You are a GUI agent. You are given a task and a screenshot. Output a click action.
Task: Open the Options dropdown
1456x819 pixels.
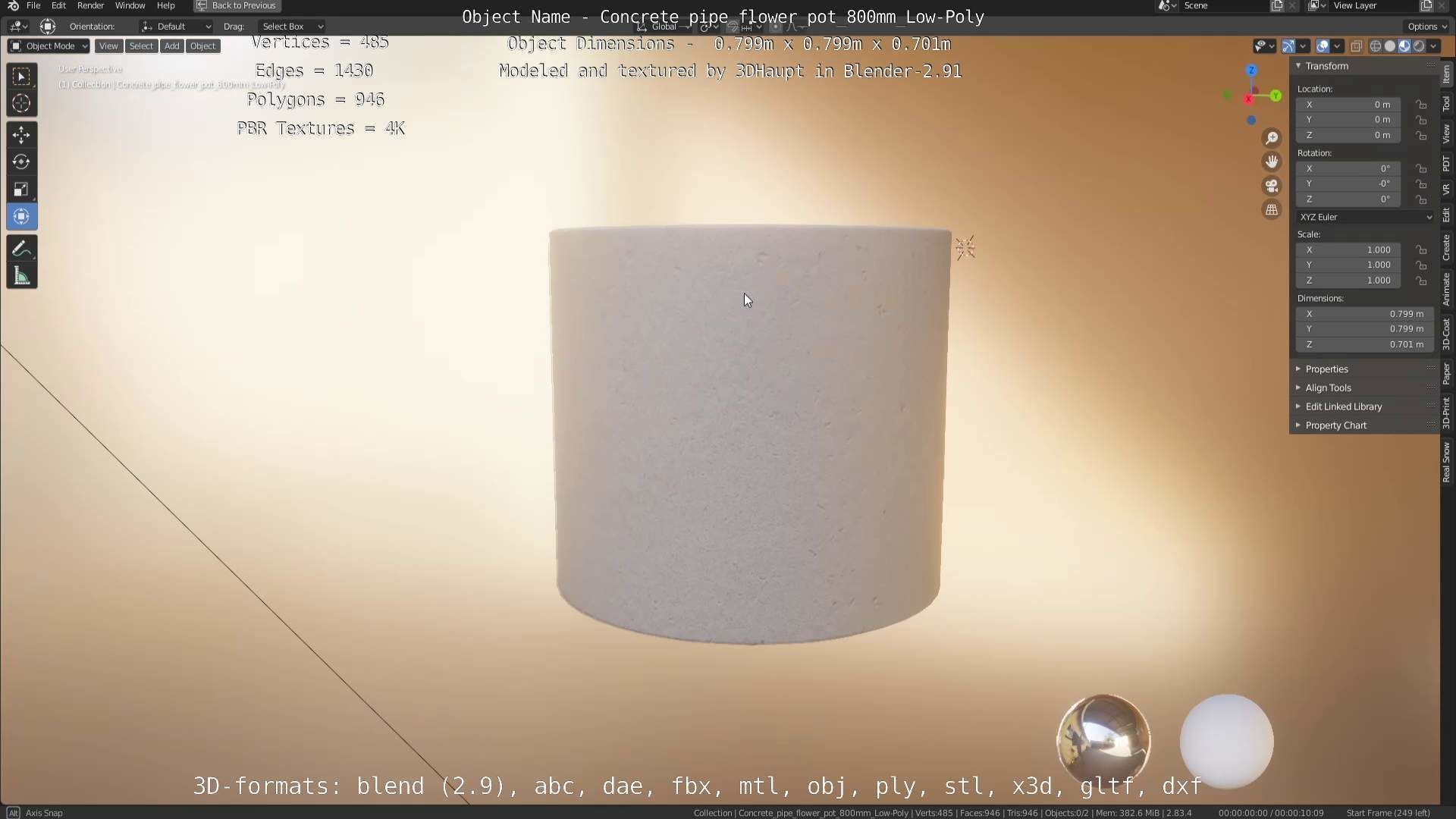(x=1427, y=27)
